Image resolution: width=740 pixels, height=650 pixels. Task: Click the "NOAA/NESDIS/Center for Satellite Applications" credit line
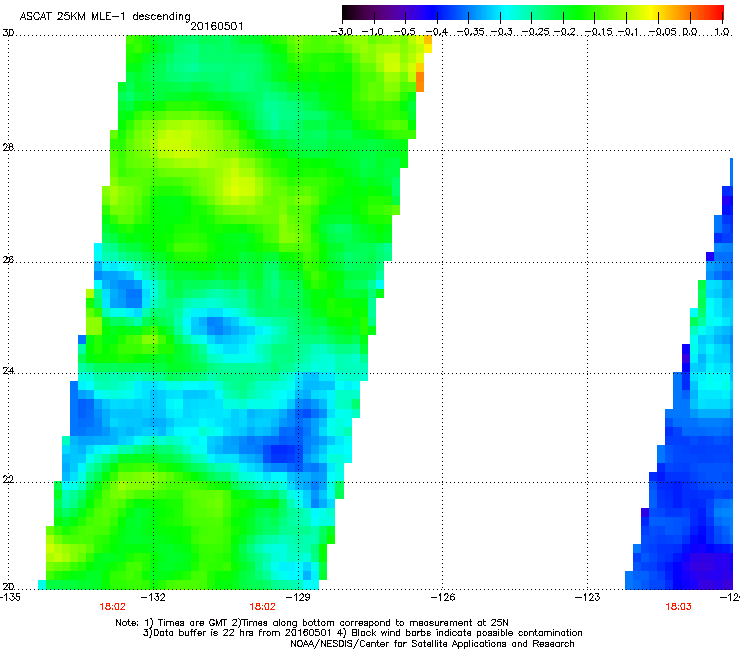[x=432, y=644]
